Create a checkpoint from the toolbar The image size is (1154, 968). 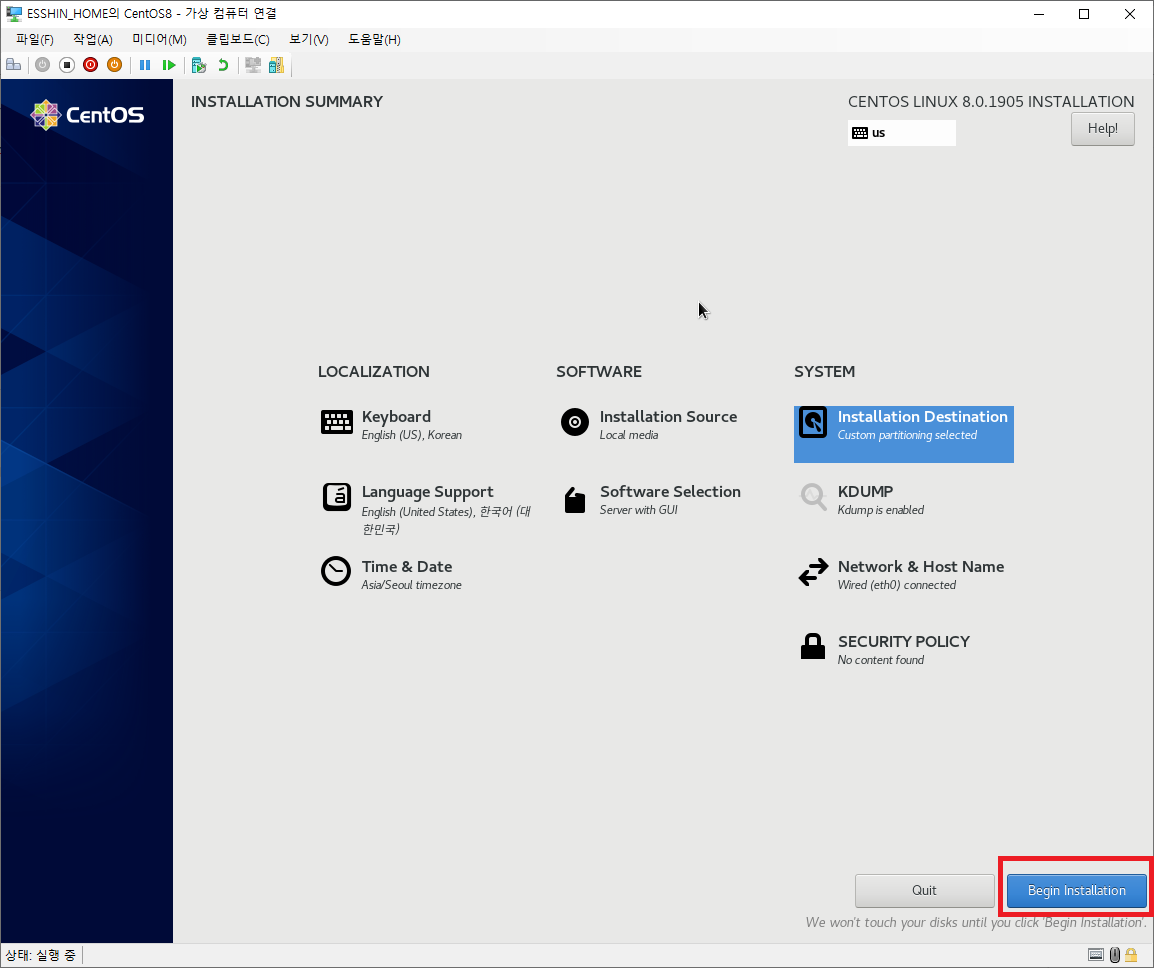pyautogui.click(x=199, y=65)
